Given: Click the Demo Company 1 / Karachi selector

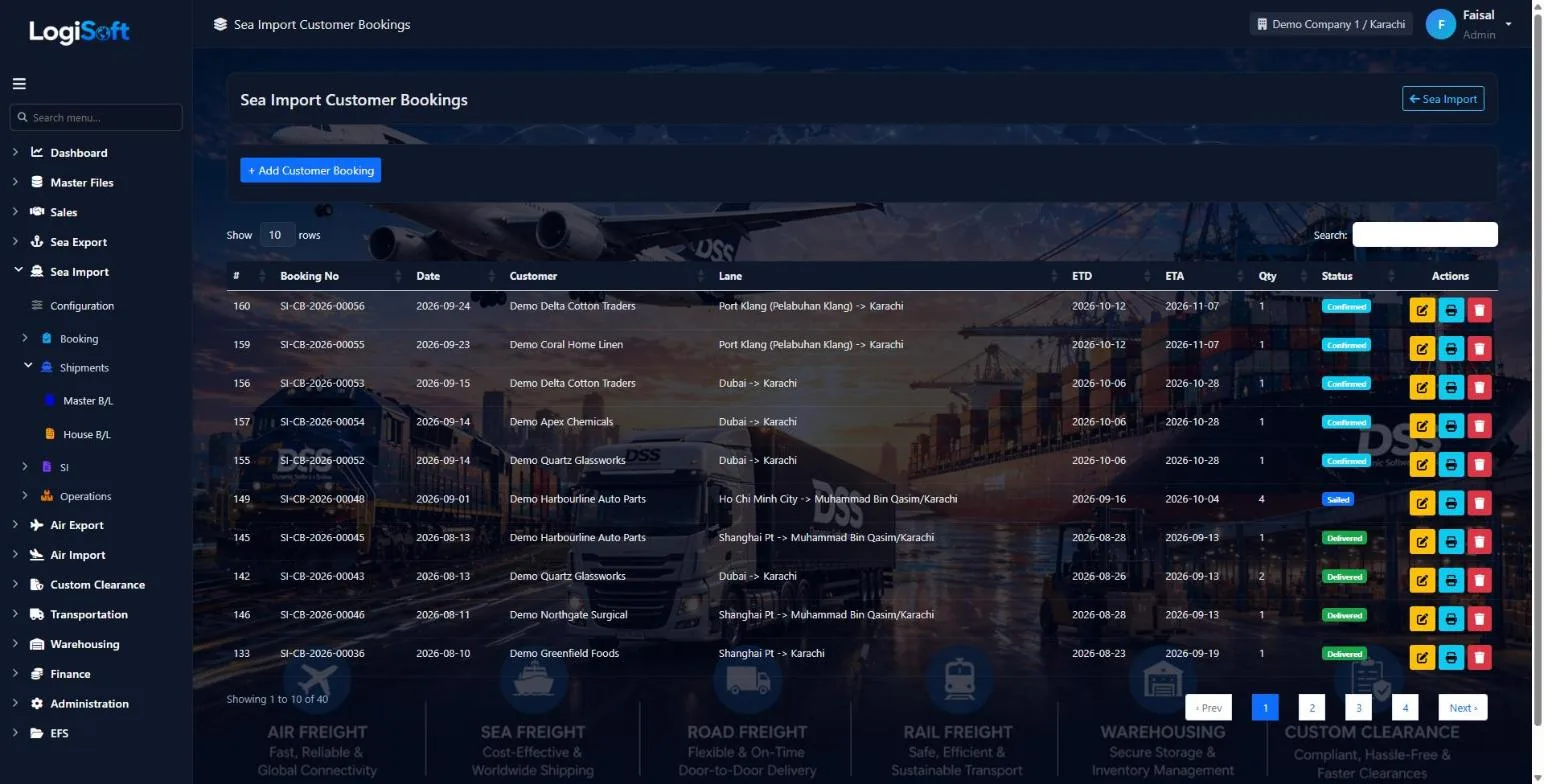Looking at the screenshot, I should (x=1331, y=24).
